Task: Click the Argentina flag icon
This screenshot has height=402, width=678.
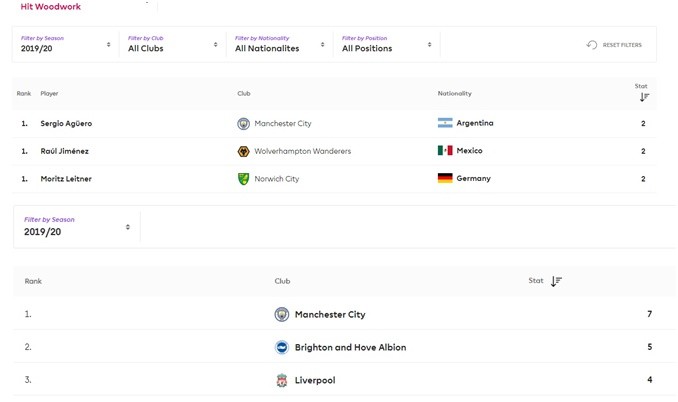Action: [445, 123]
